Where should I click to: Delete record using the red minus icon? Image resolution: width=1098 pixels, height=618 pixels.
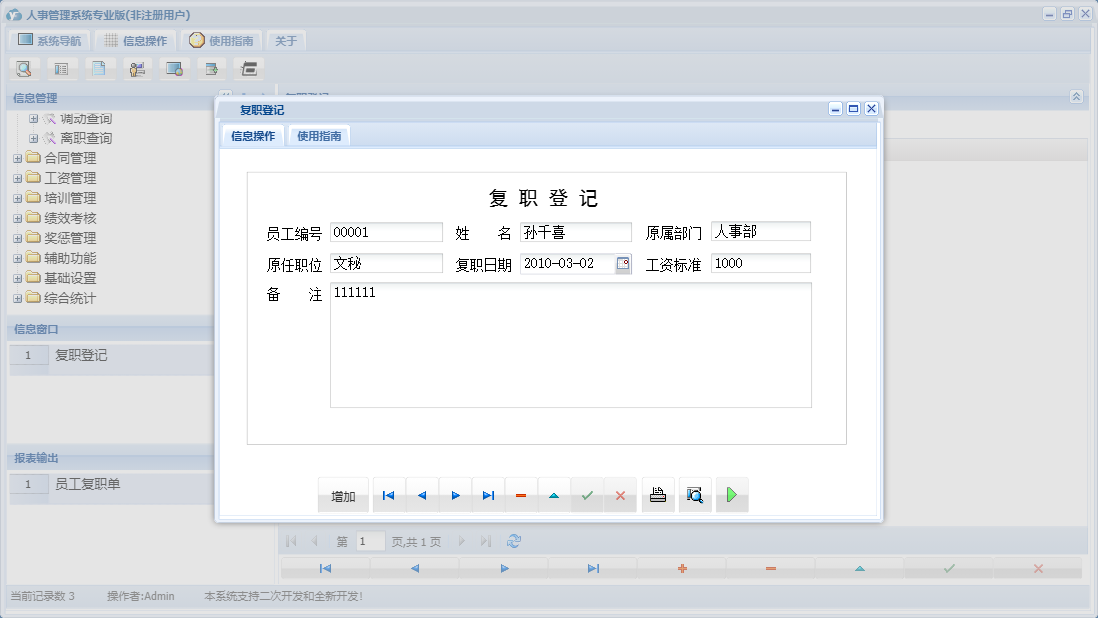coord(521,494)
